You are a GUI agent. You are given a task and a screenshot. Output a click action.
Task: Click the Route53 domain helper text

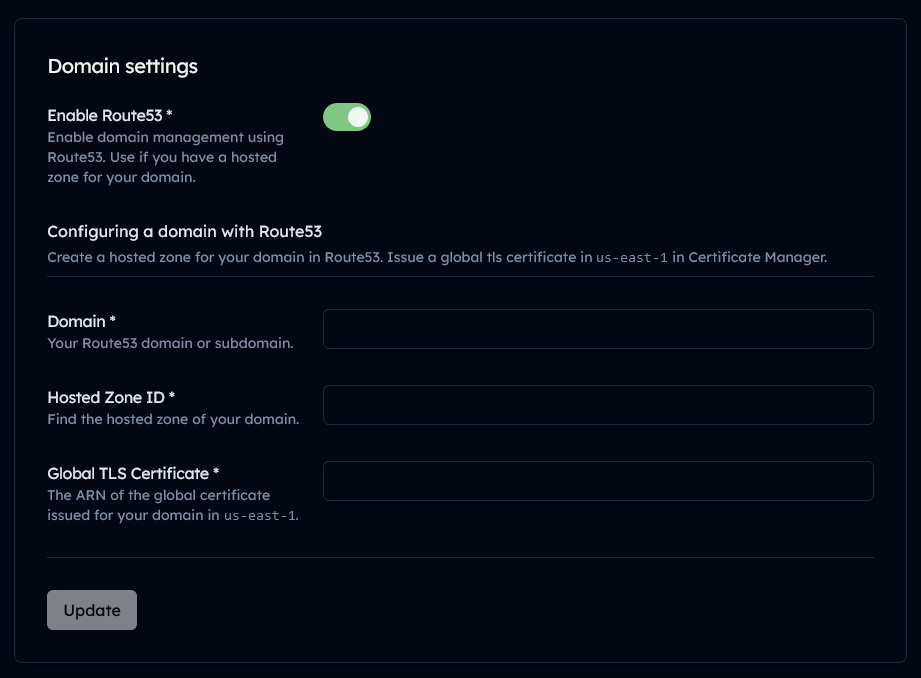point(170,342)
